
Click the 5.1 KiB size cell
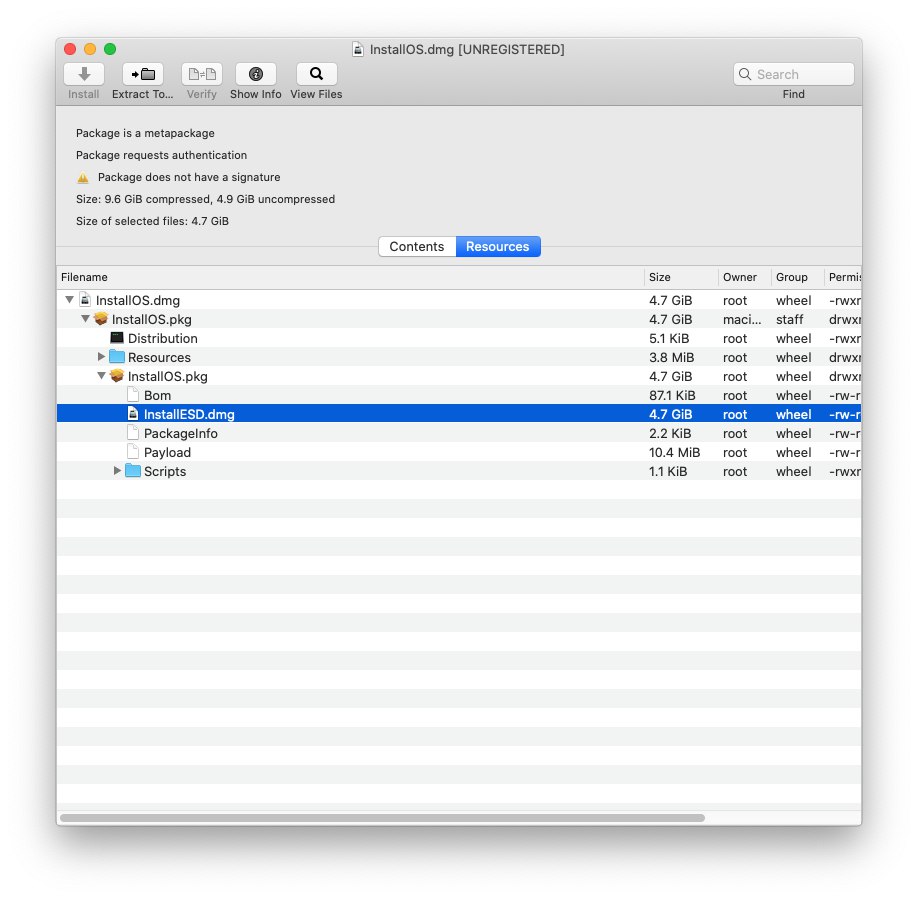669,338
